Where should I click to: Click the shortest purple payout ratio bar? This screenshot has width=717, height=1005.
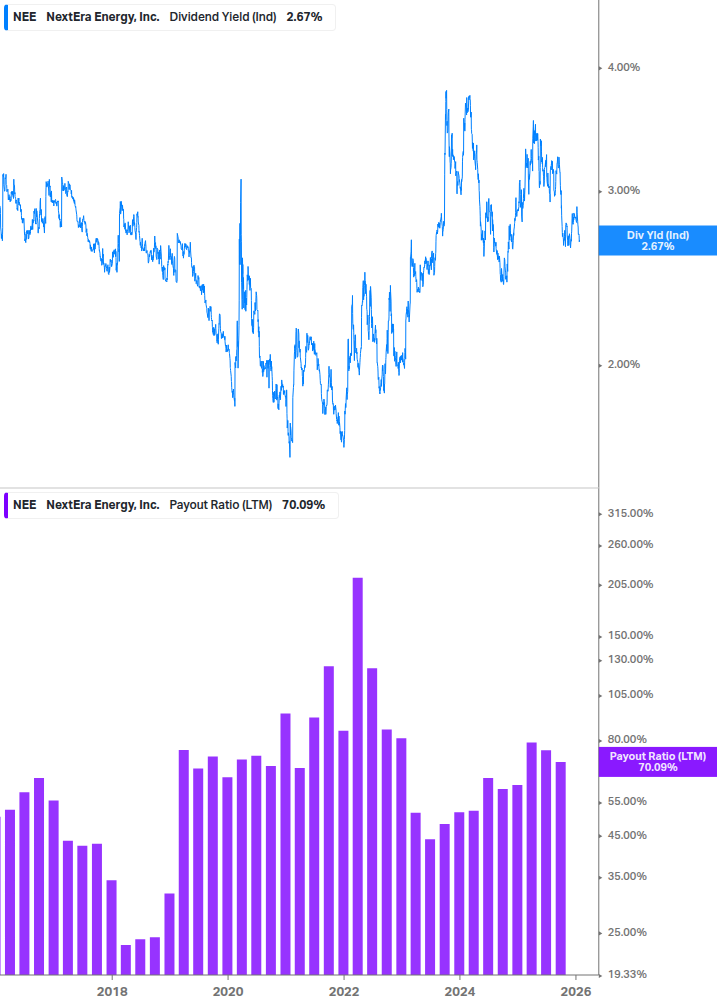click(x=126, y=959)
